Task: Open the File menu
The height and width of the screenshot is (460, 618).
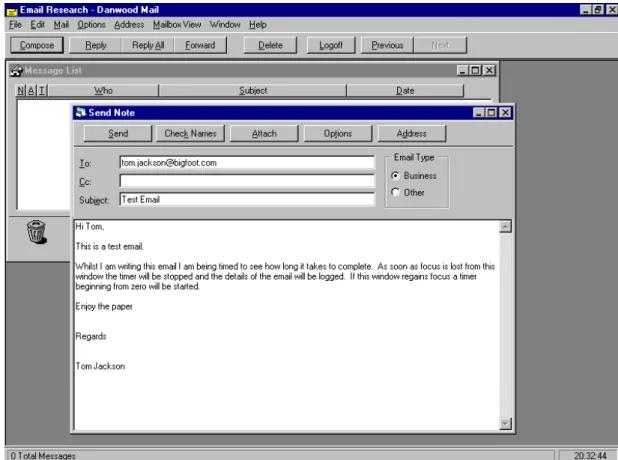Action: click(x=15, y=25)
